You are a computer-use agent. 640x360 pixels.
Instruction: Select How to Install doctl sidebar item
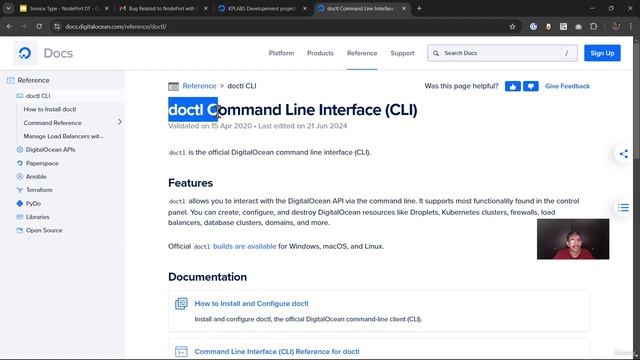[x=50, y=109]
